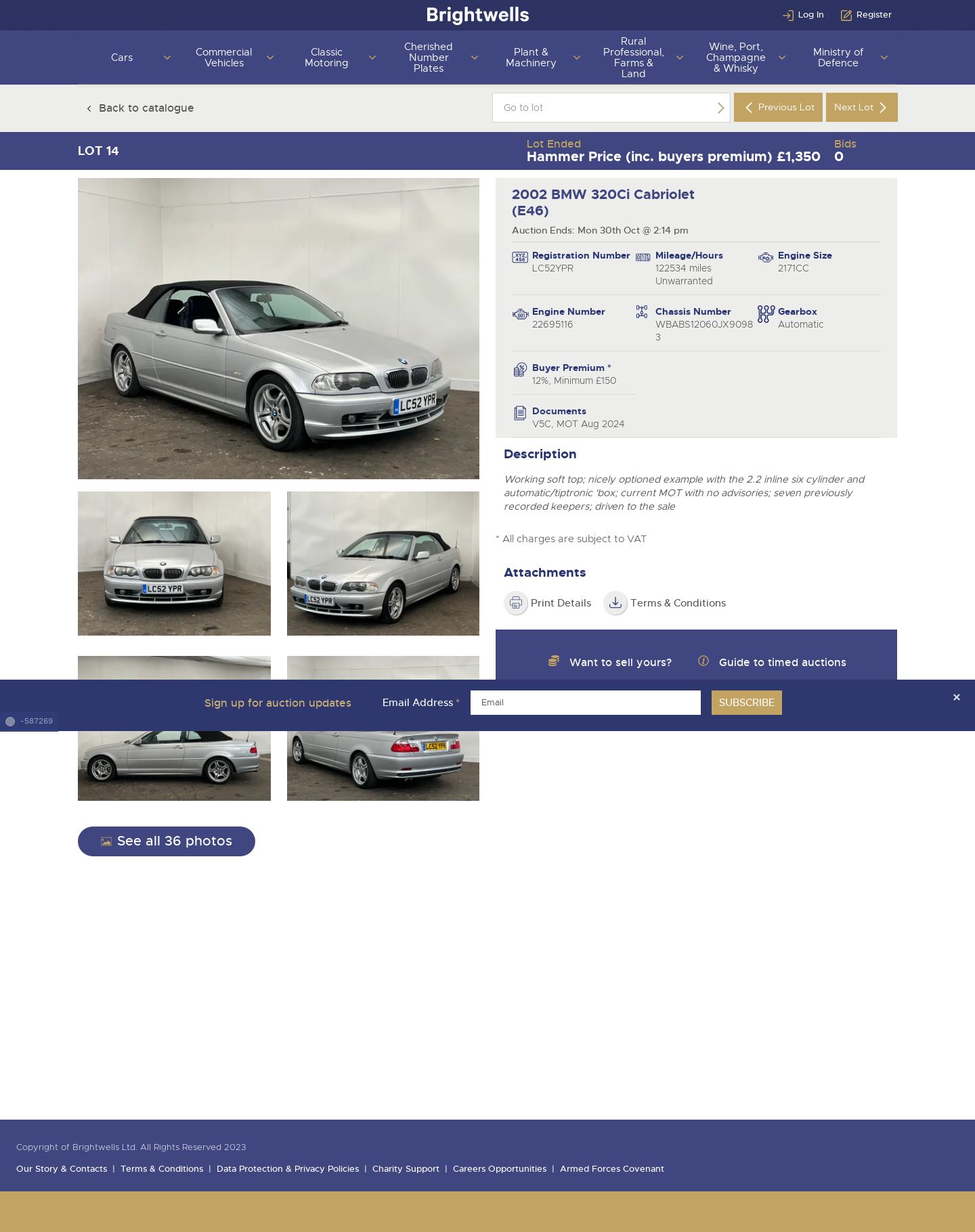Click the Register pencil icon

click(x=846, y=15)
